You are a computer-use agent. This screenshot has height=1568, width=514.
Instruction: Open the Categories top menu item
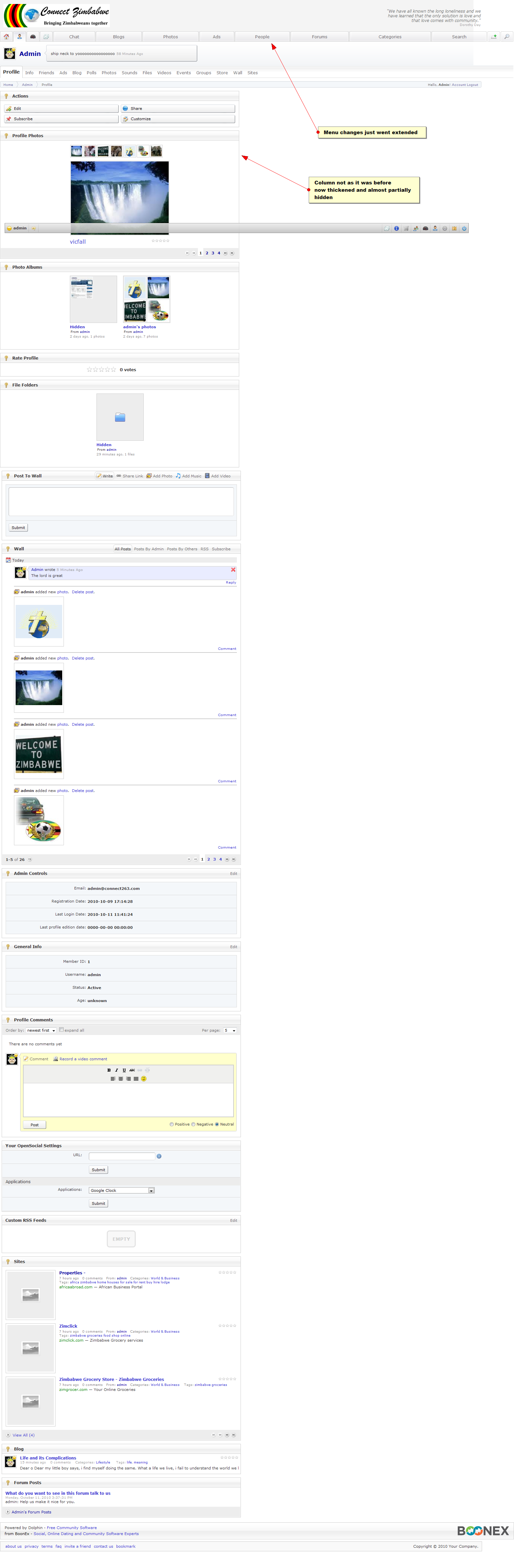pos(390,37)
